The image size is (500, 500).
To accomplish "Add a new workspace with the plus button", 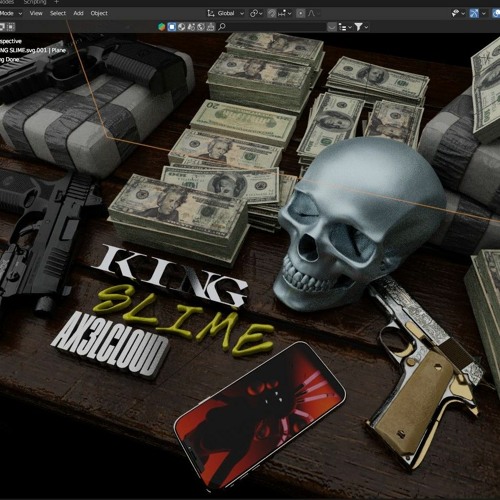I will point(56,2).
